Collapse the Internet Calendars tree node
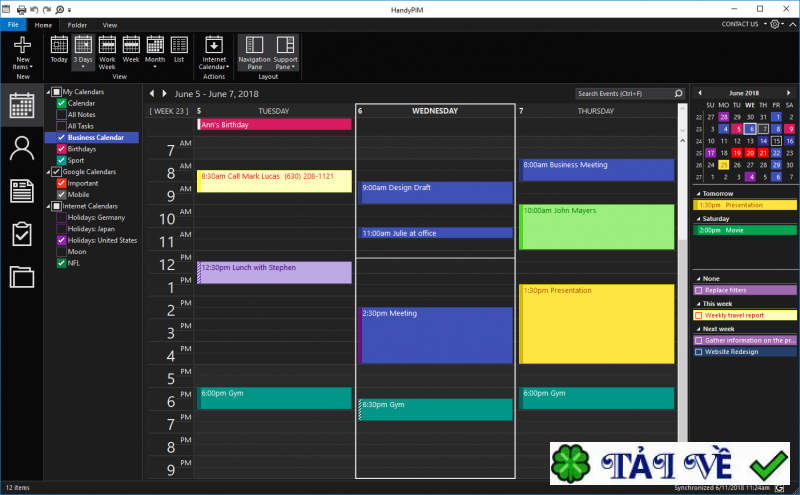Viewport: 800px width, 495px height. [48, 206]
